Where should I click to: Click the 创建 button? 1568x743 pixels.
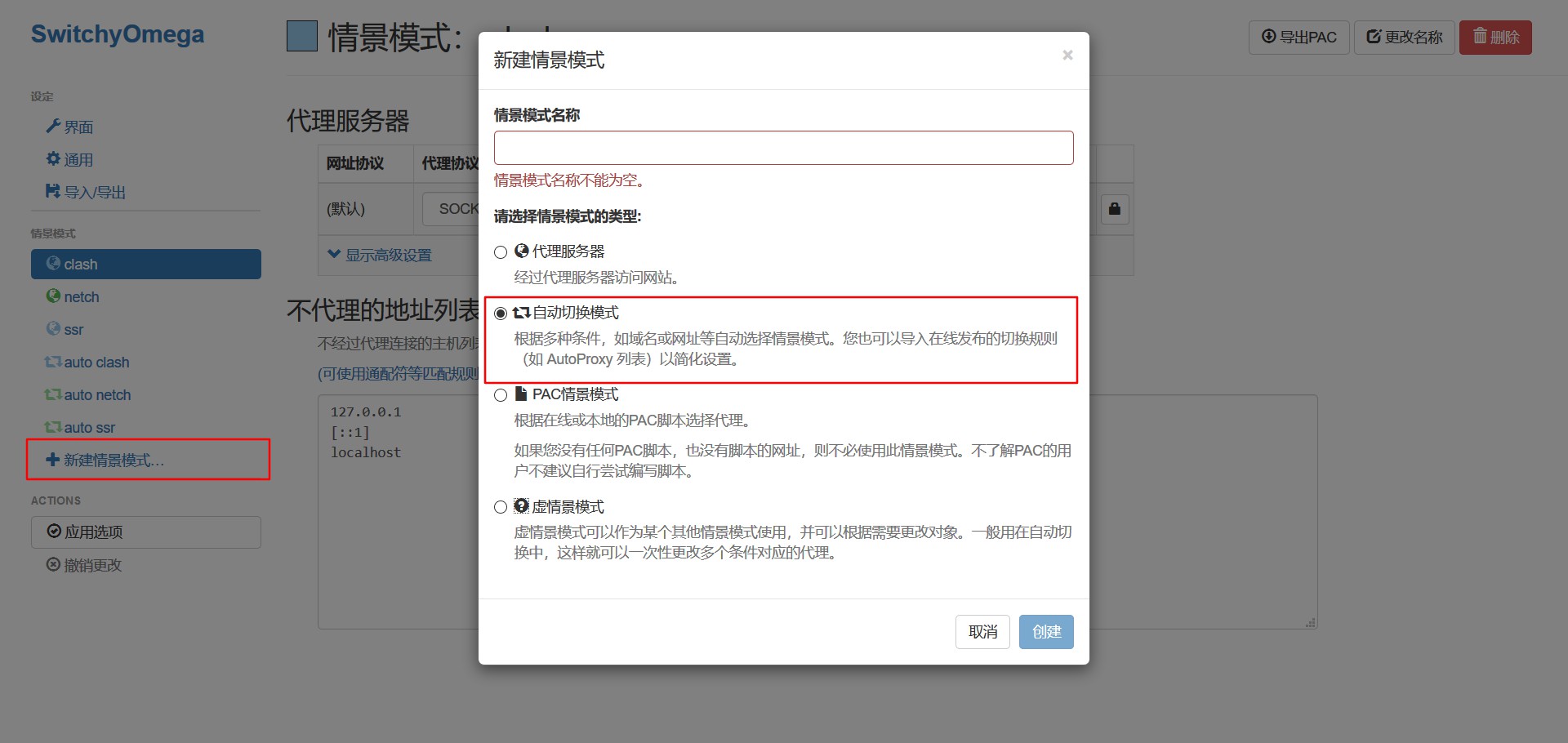tap(1046, 632)
